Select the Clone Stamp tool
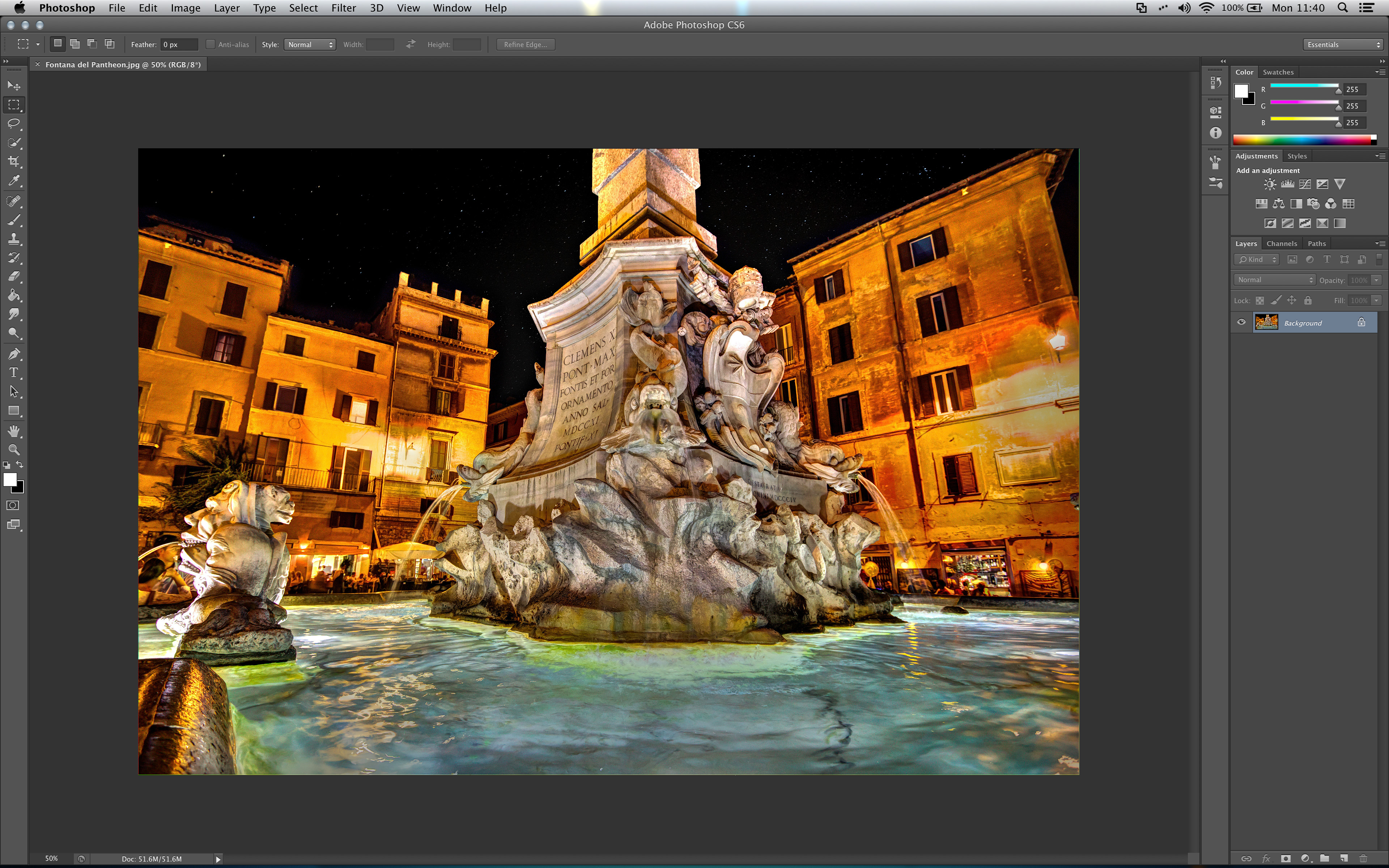The width and height of the screenshot is (1389, 868). [14, 239]
